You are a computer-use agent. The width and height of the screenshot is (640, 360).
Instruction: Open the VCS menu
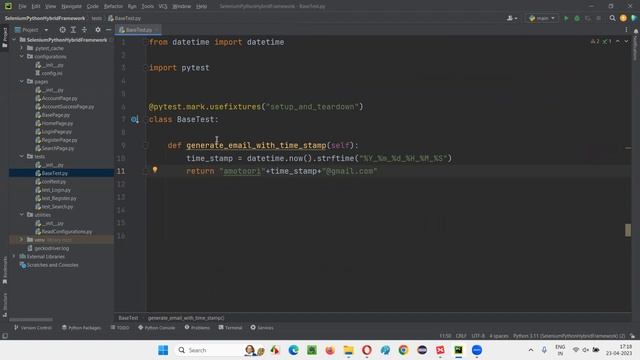pyautogui.click(x=163, y=7)
